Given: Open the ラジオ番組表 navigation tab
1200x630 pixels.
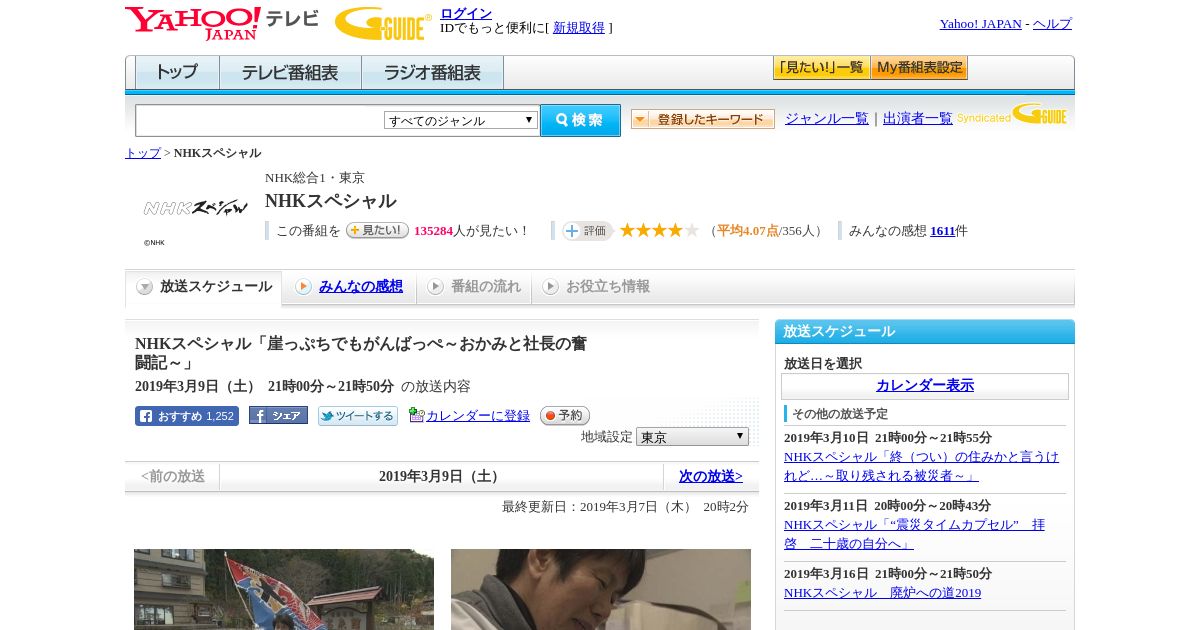Looking at the screenshot, I should (432, 73).
